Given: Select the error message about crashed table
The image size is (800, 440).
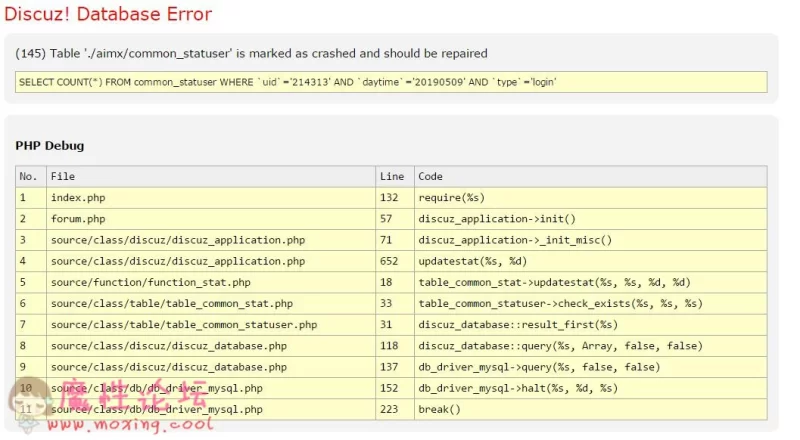Looking at the screenshot, I should pyautogui.click(x=251, y=53).
